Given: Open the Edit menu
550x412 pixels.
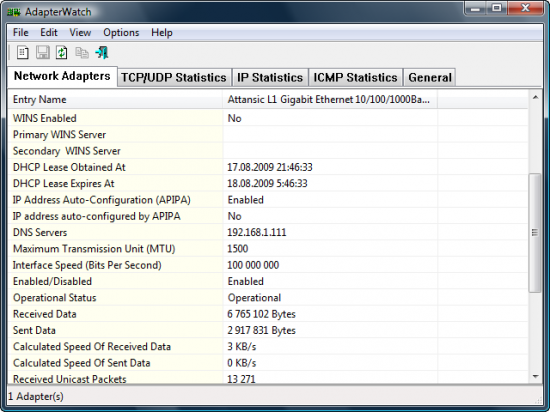Looking at the screenshot, I should (49, 33).
